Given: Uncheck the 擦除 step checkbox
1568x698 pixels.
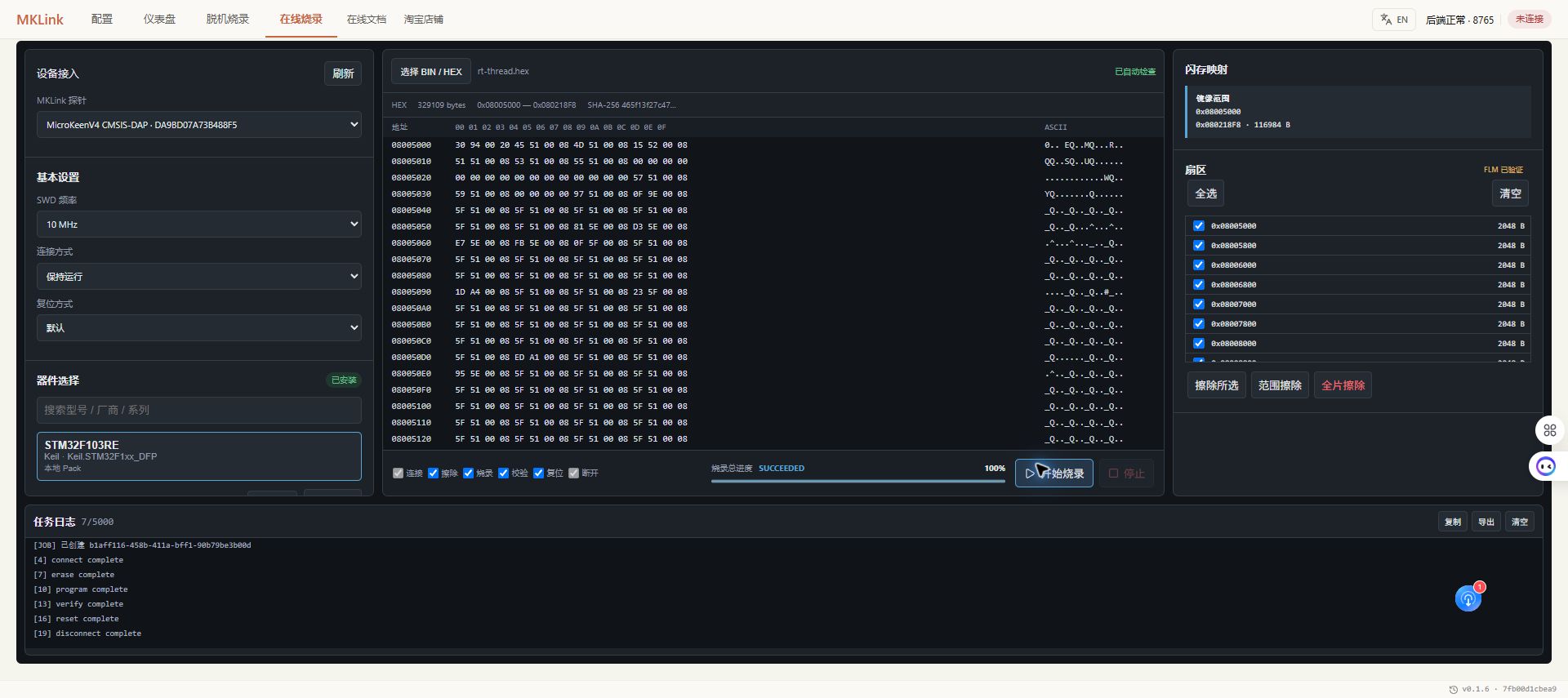Looking at the screenshot, I should (434, 473).
